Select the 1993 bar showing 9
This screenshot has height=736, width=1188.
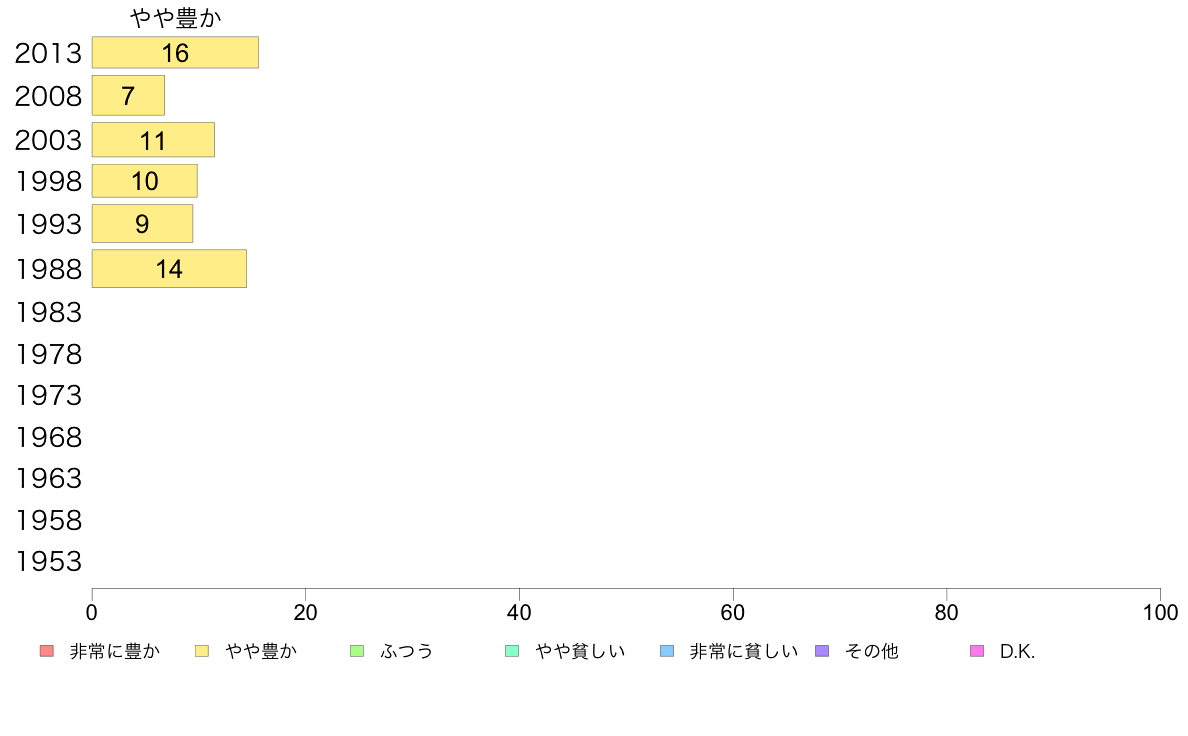[x=142, y=224]
